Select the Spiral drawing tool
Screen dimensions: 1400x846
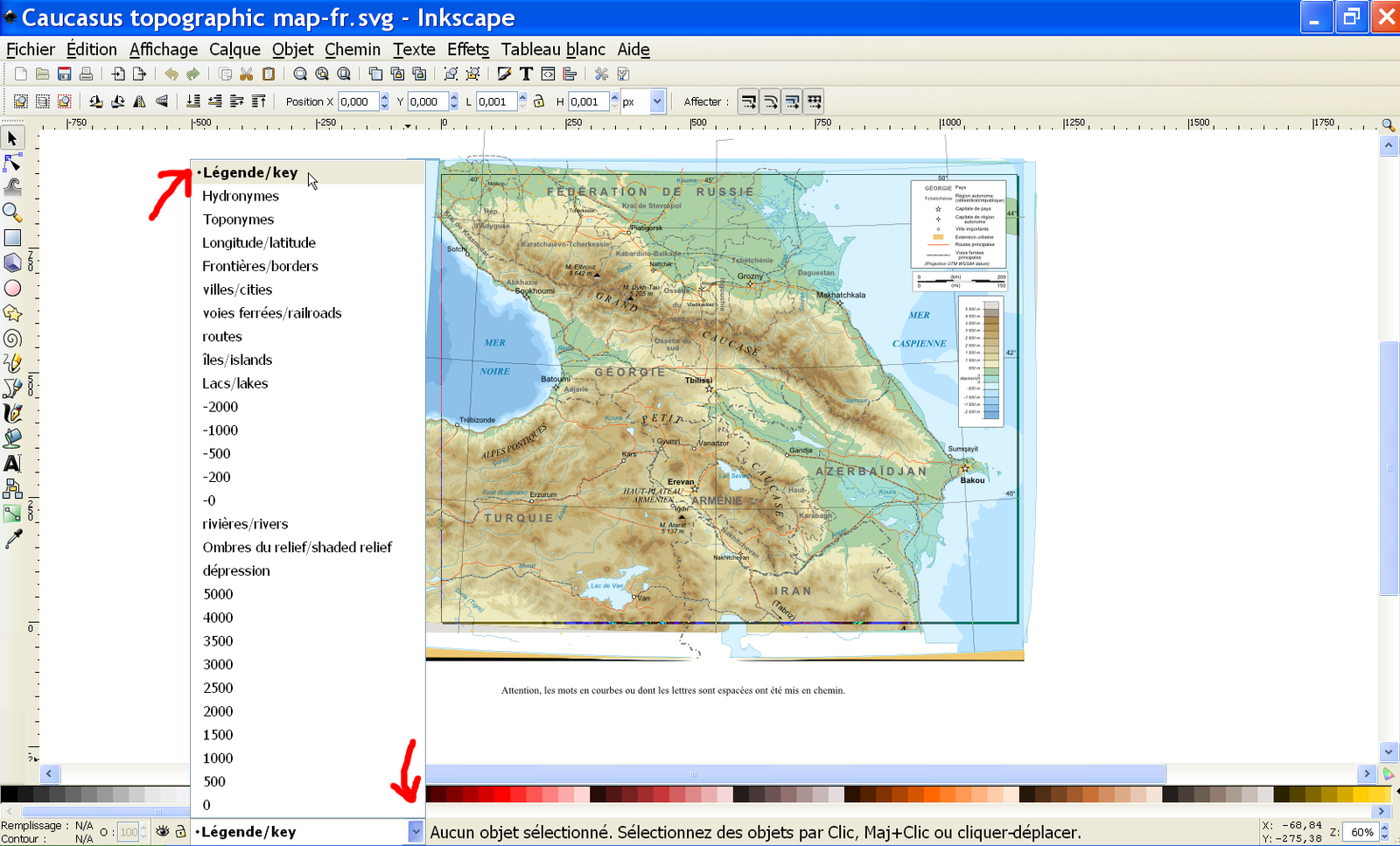coord(12,339)
